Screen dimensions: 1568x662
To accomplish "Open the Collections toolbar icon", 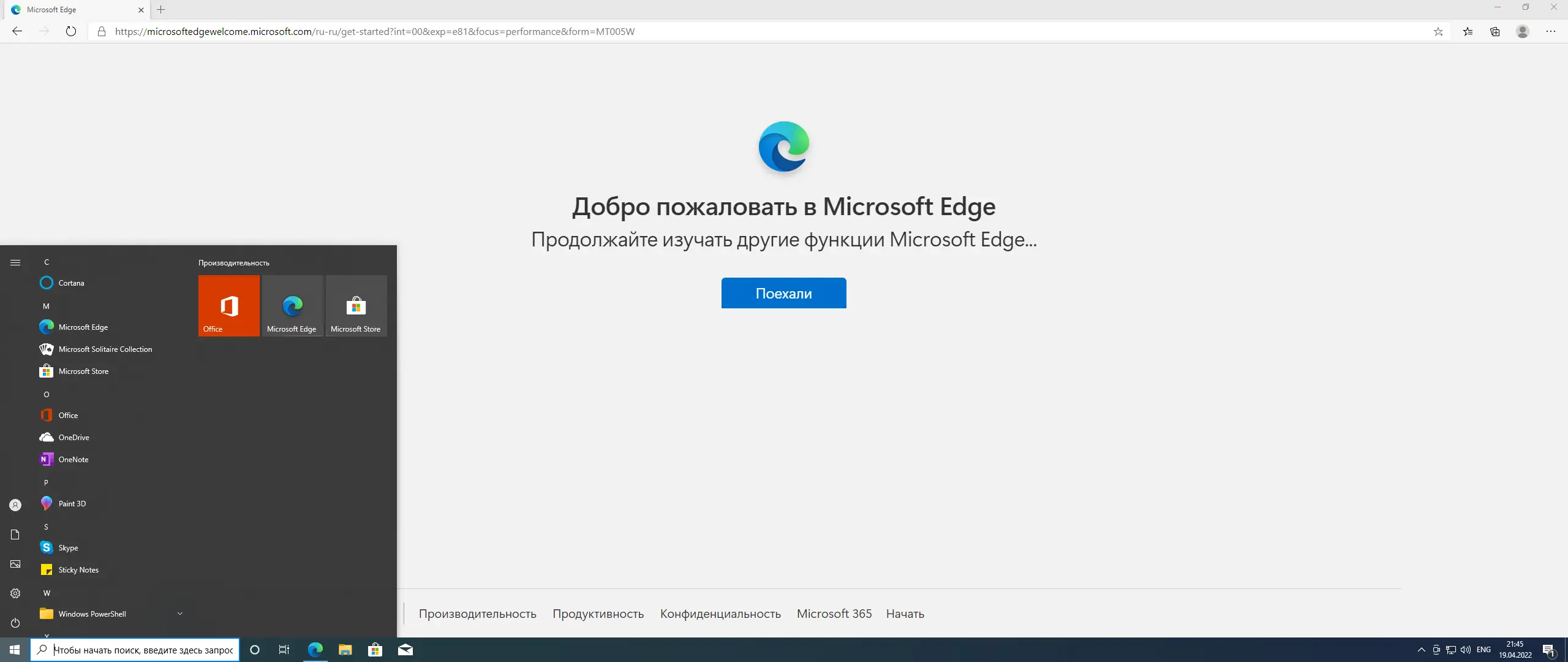I will click(x=1494, y=31).
